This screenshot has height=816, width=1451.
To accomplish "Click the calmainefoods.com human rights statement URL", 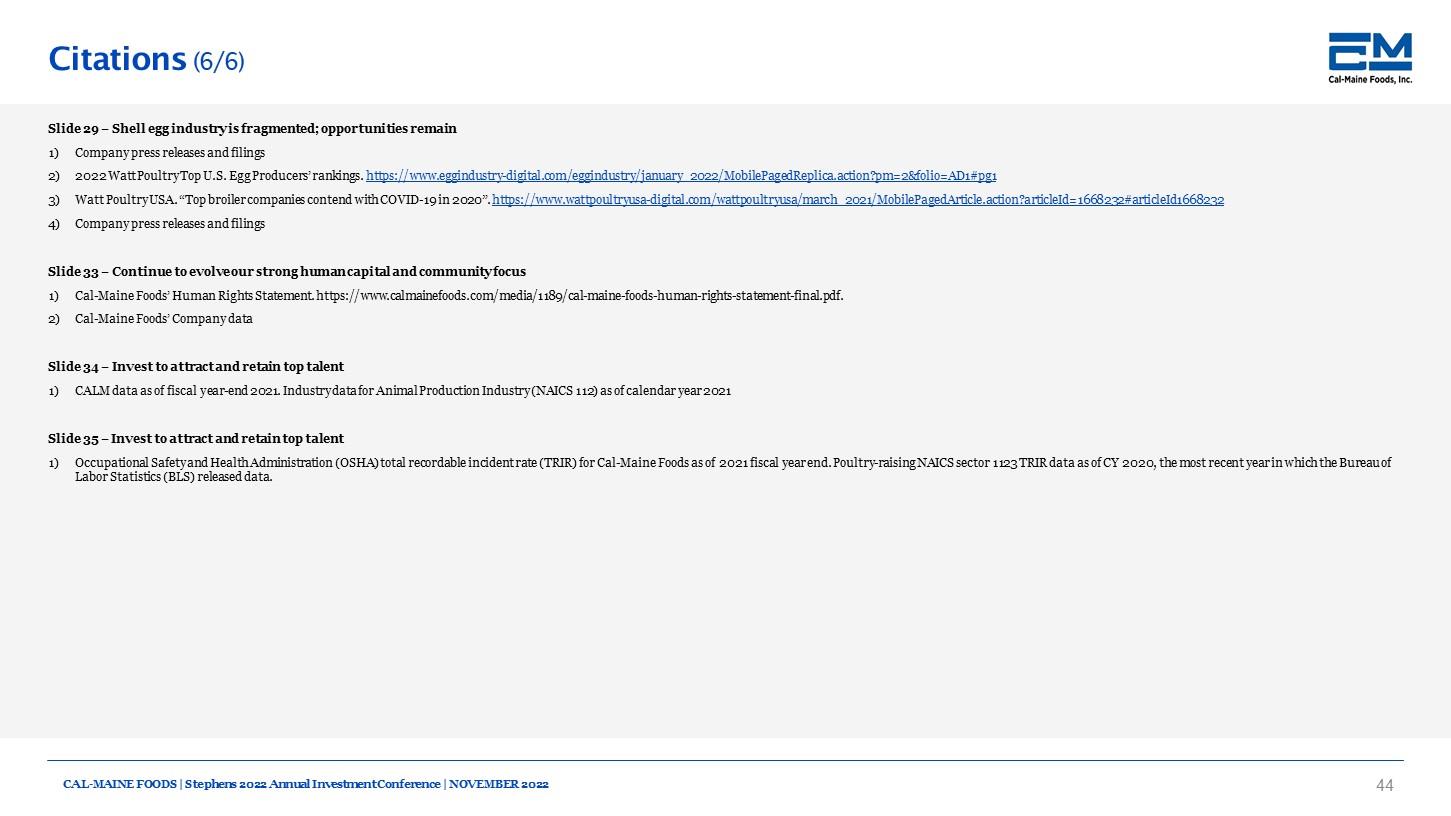I will pos(580,296).
